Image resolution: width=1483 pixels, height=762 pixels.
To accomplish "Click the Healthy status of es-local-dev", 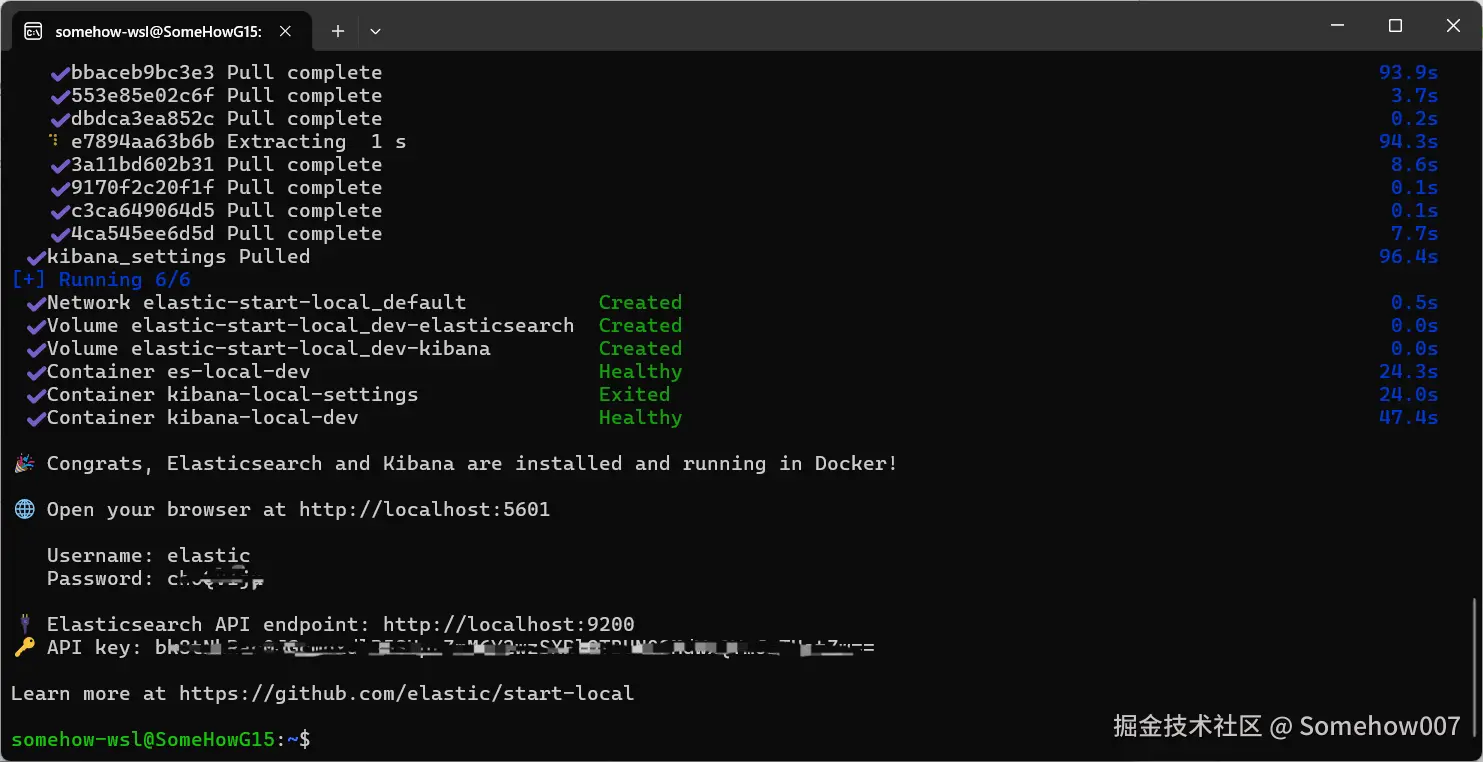I will point(640,371).
